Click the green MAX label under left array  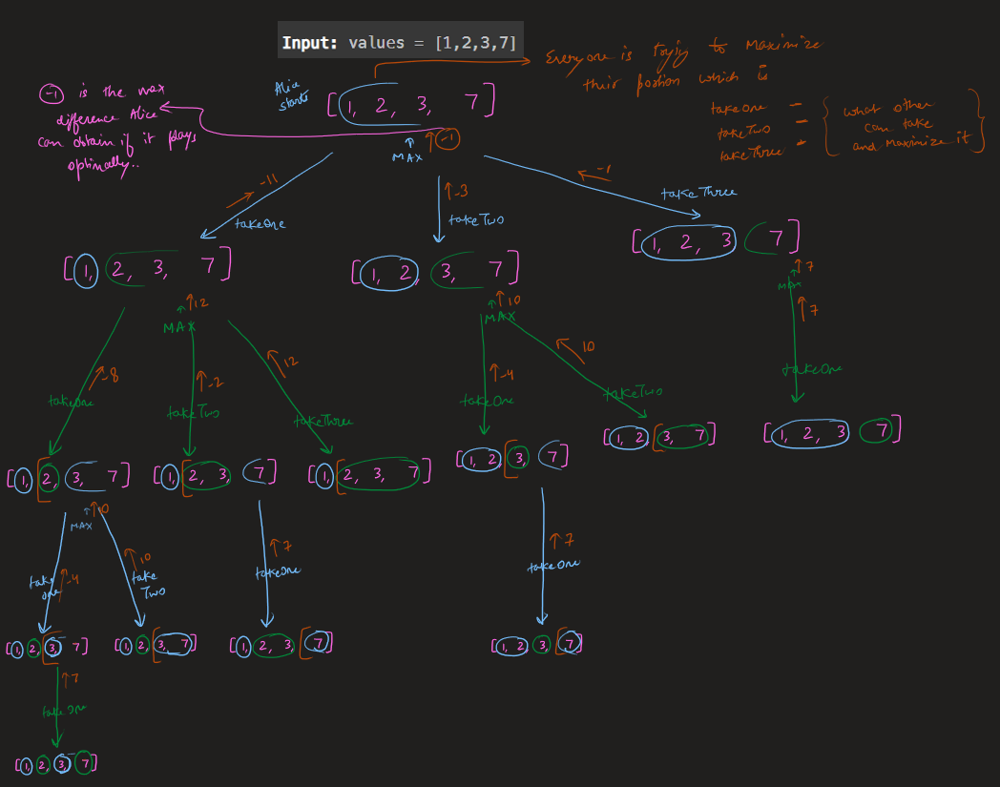tap(180, 327)
